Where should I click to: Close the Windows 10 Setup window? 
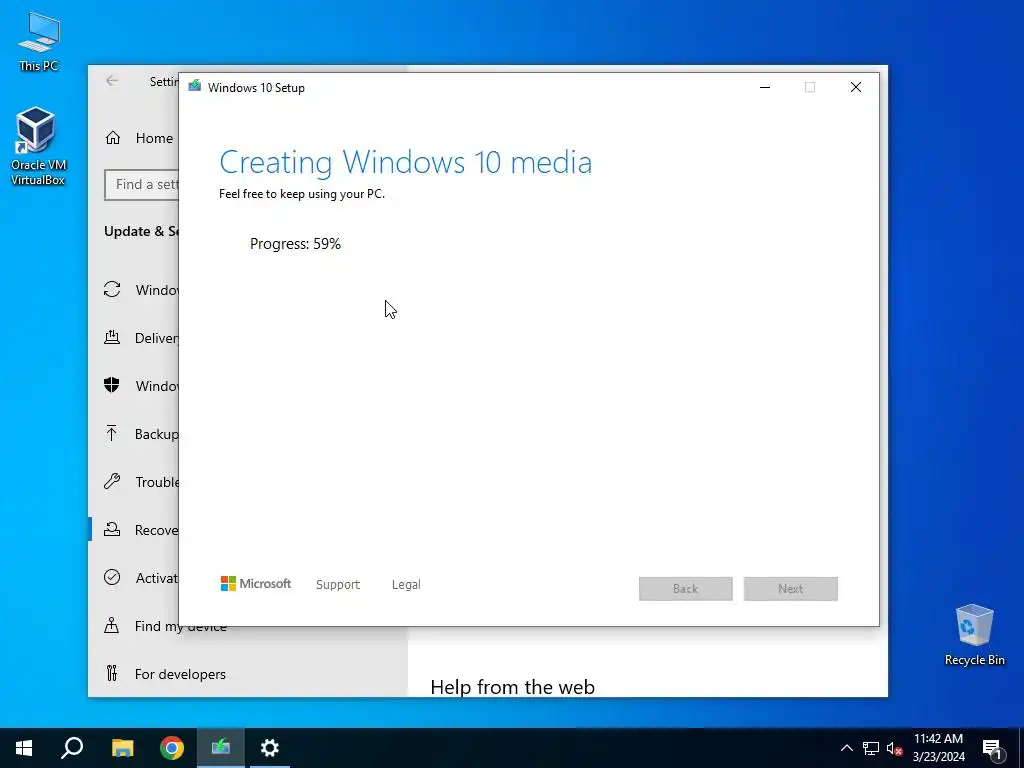(x=856, y=87)
